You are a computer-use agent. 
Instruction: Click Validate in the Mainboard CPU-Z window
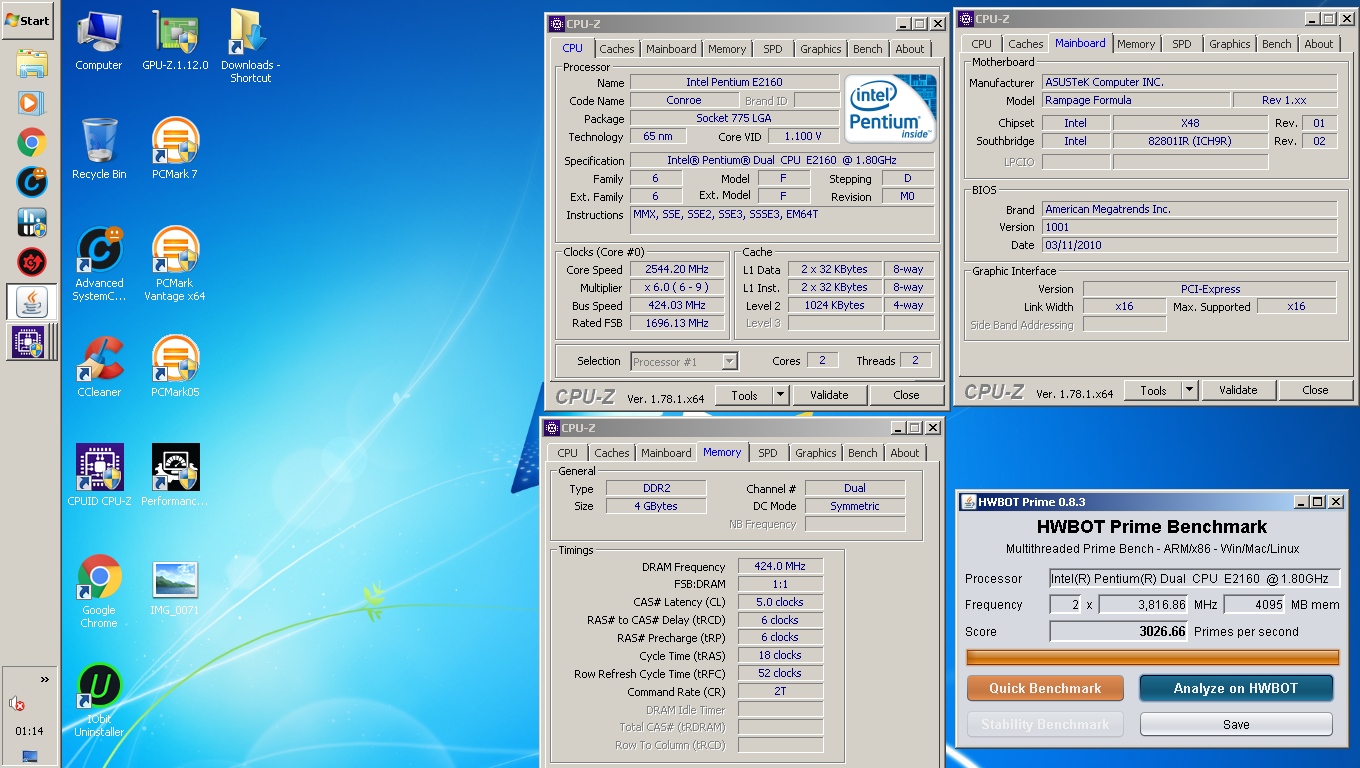[x=1238, y=390]
